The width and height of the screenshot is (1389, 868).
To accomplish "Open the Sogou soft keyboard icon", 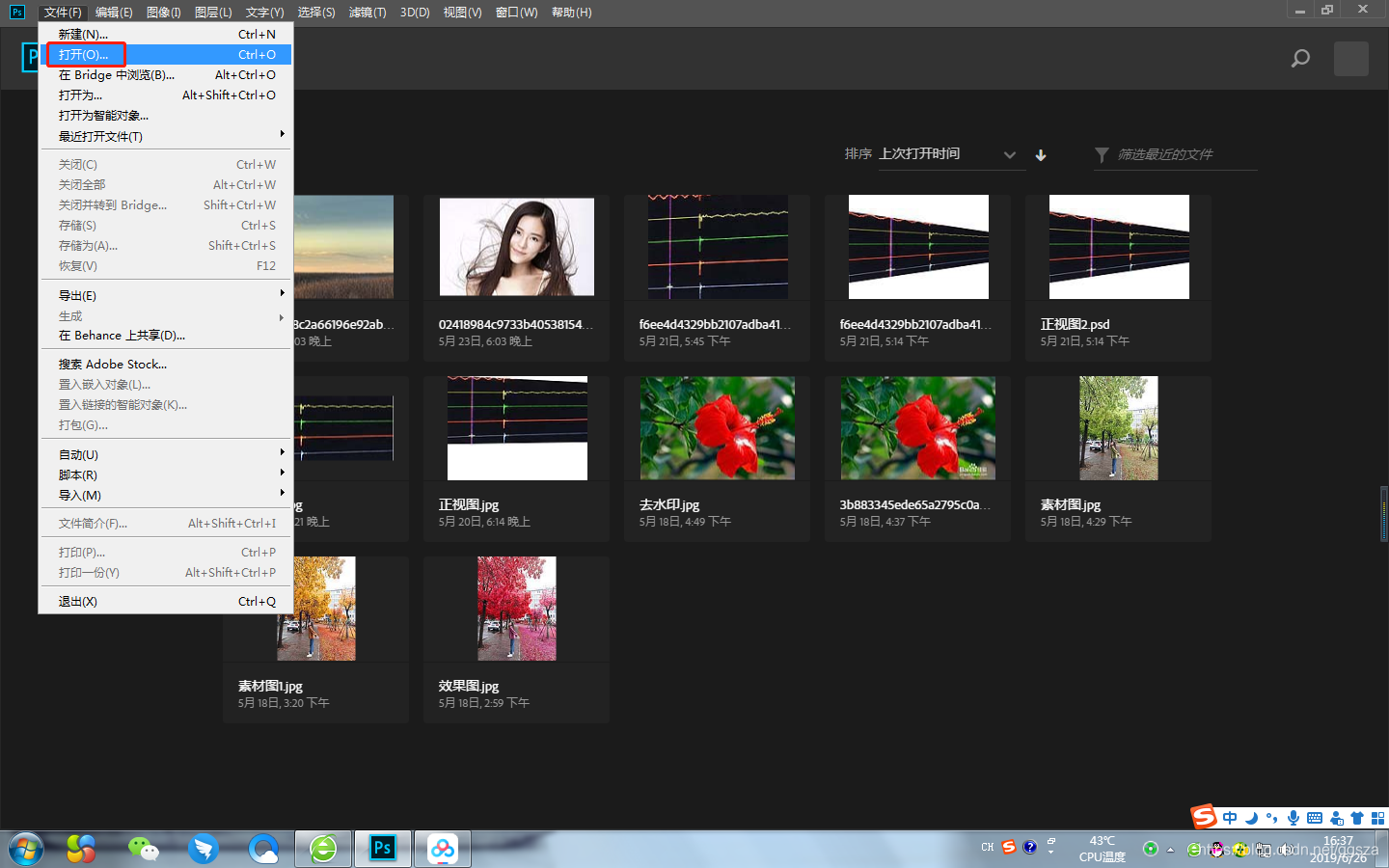I will [1315, 818].
